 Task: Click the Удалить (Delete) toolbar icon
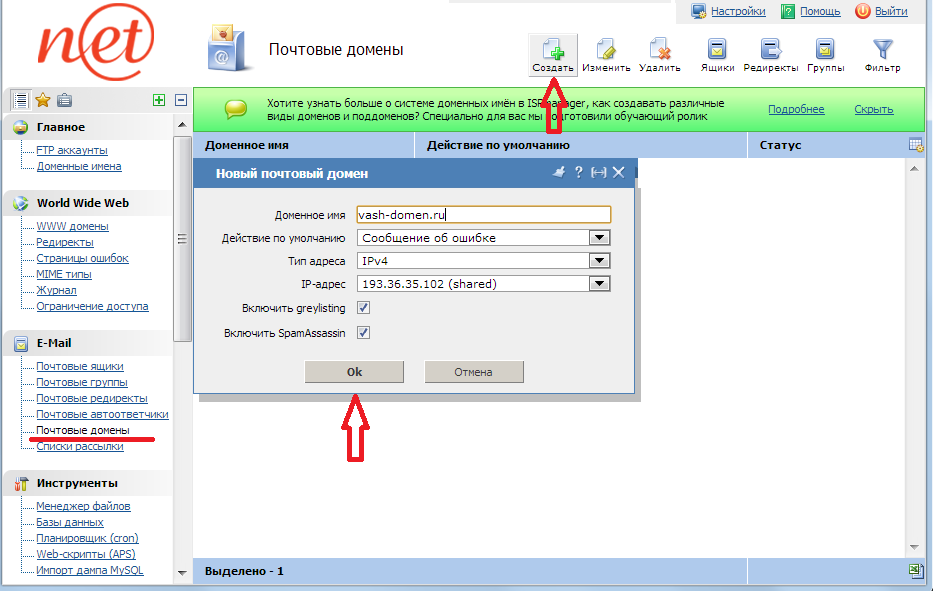659,50
